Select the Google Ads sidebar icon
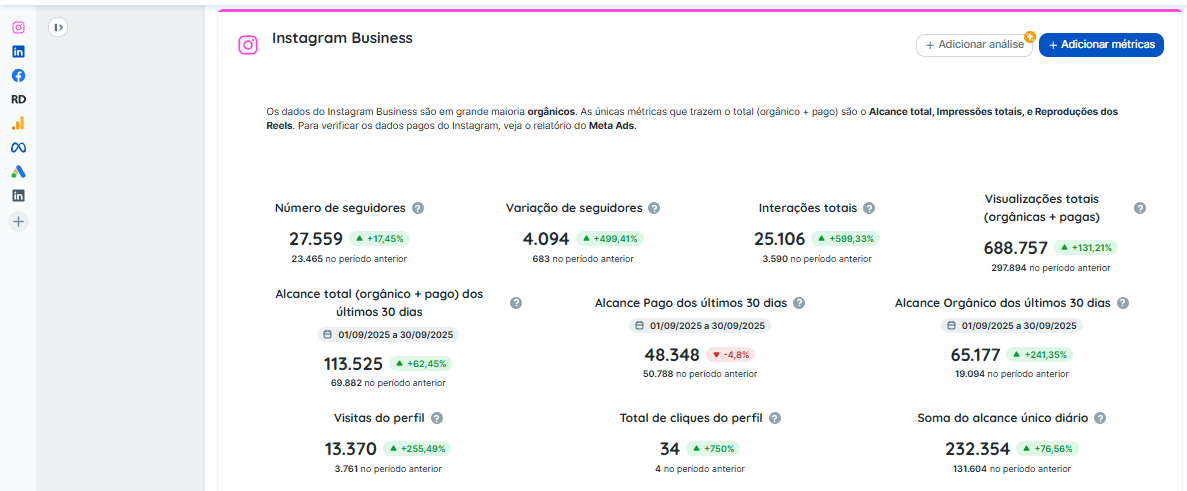 [18, 171]
